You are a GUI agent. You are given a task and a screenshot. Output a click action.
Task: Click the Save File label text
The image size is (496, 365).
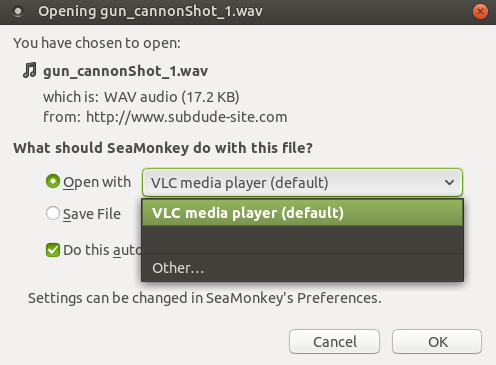click(92, 214)
